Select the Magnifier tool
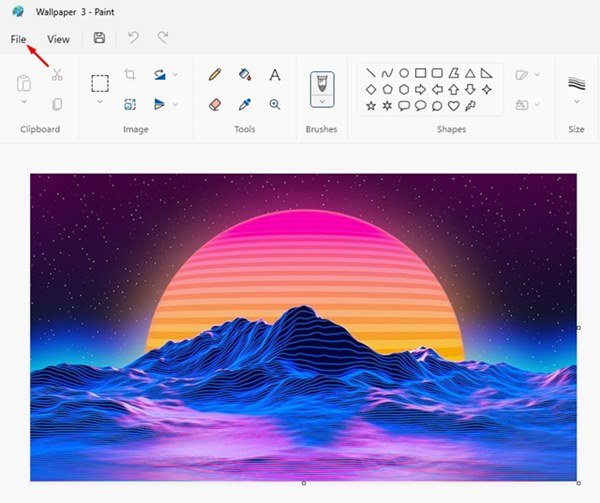 point(275,104)
